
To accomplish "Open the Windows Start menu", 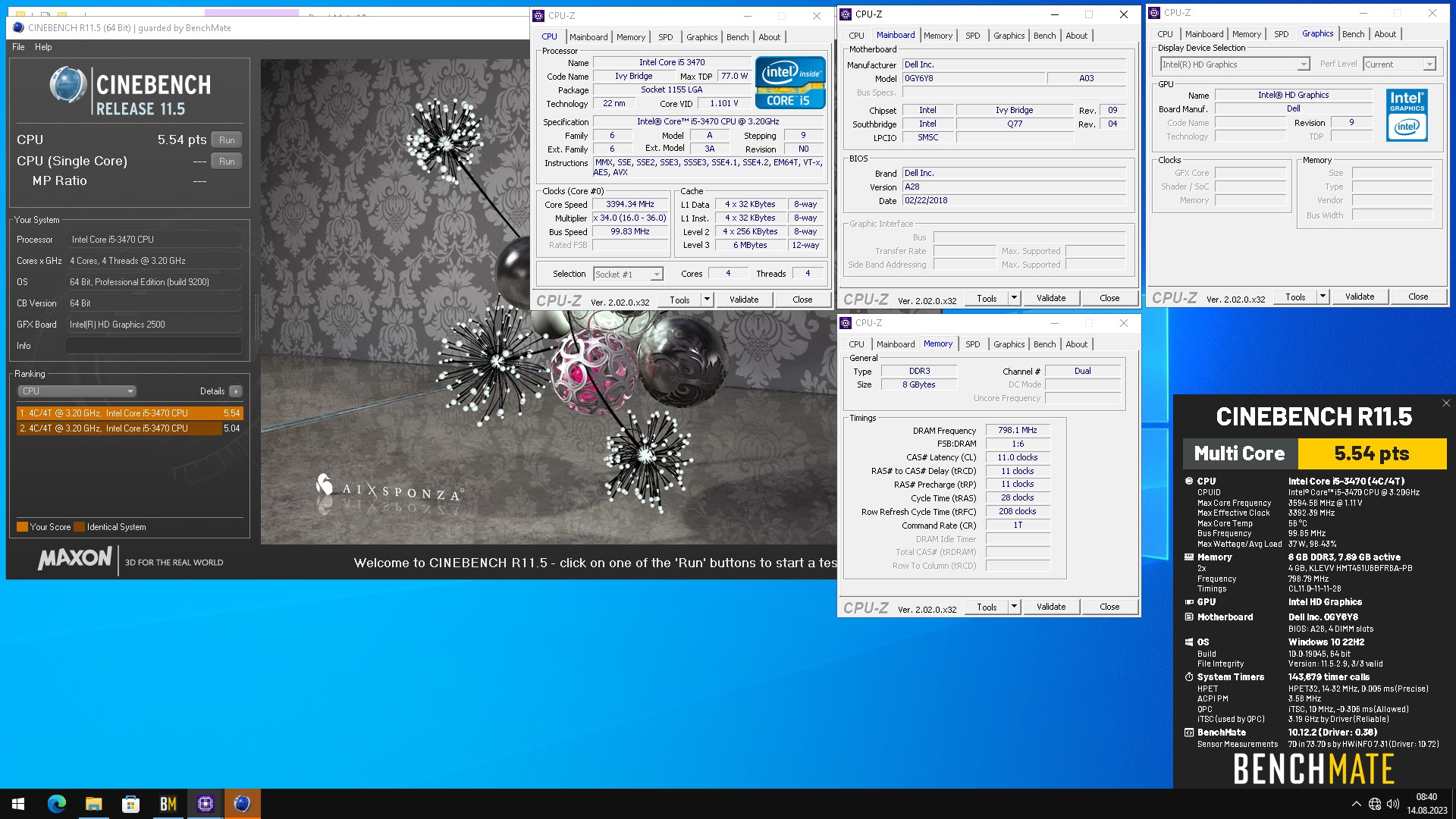I will pyautogui.click(x=18, y=804).
